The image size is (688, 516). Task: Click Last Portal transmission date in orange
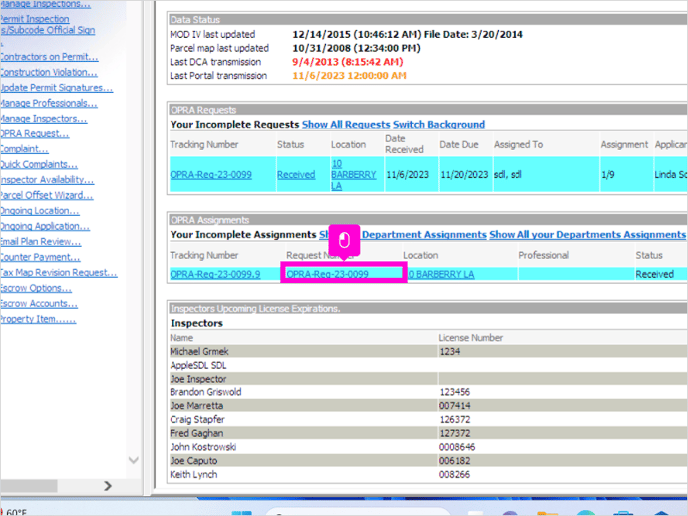349,75
